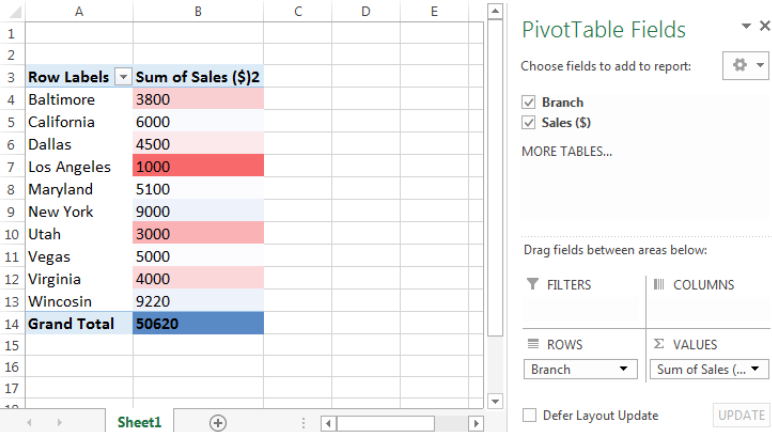
Task: Open the Branch dropdown in ROWS area
Action: tap(580, 369)
